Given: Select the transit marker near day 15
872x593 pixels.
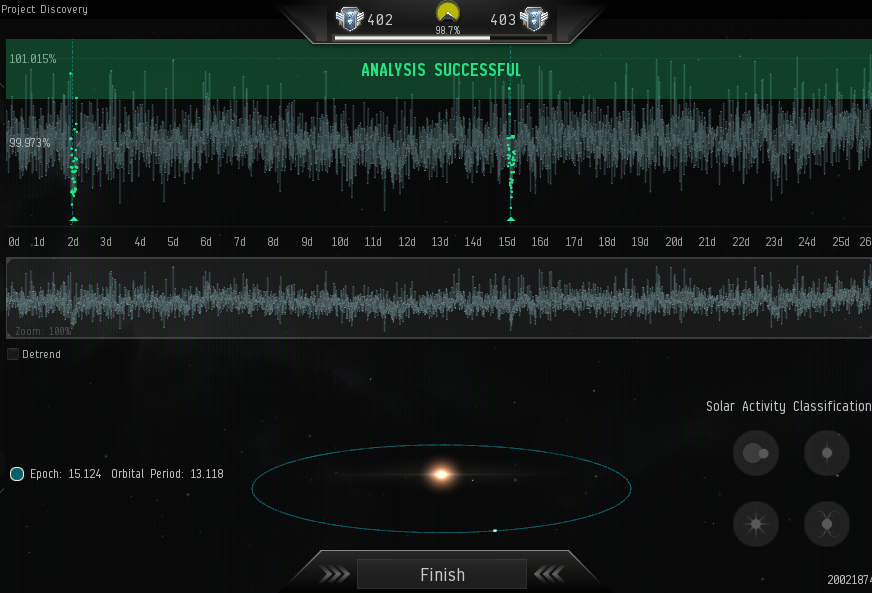Looking at the screenshot, I should [x=511, y=218].
